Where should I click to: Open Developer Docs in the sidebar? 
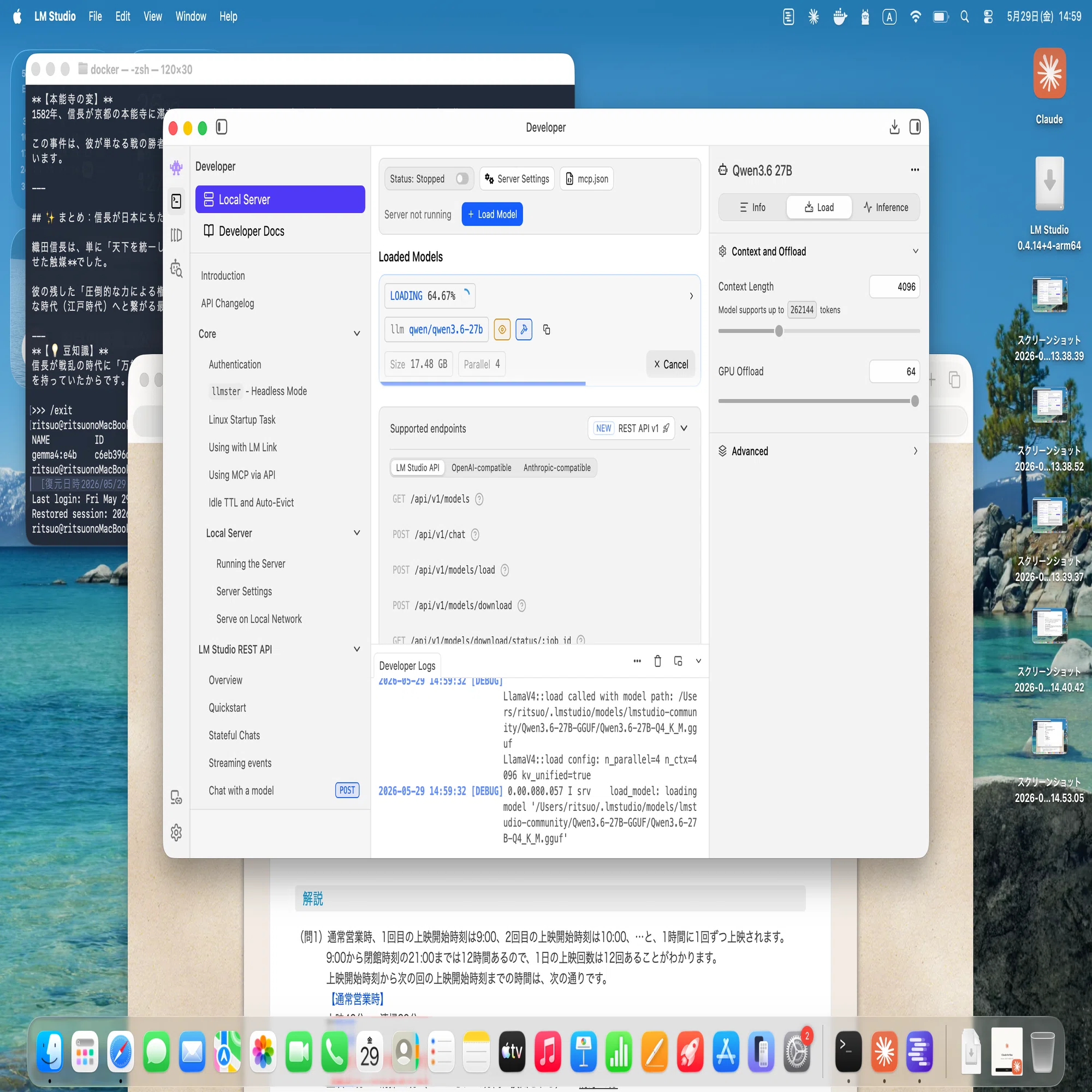pos(280,231)
